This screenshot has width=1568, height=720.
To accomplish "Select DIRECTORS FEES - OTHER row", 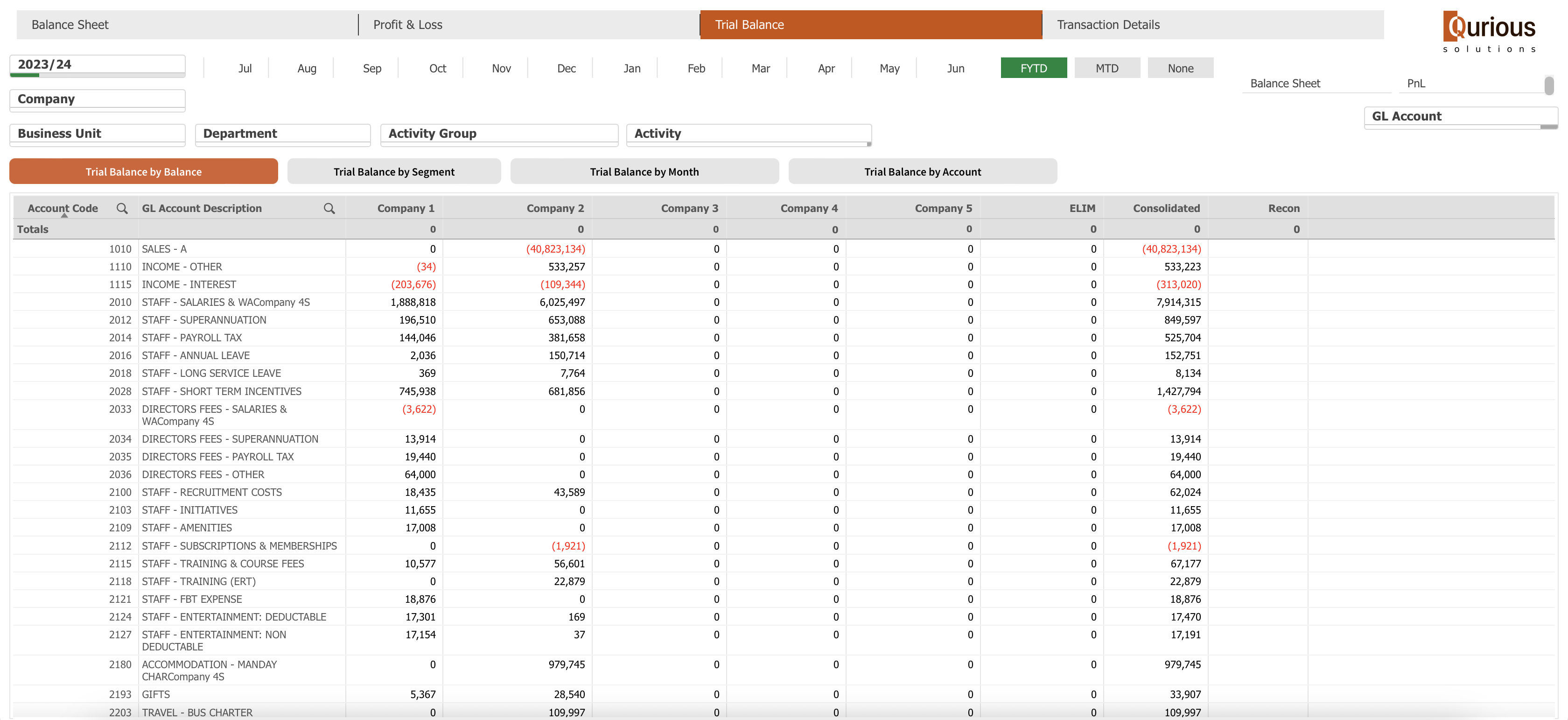I will (784, 474).
